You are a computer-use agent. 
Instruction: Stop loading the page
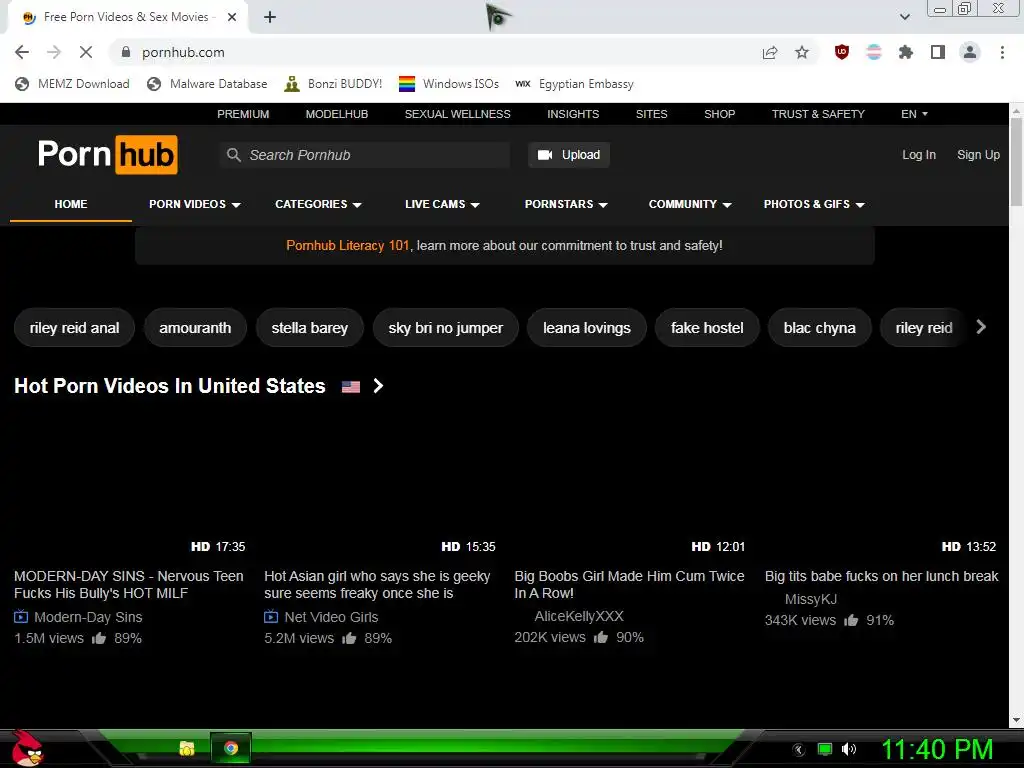(86, 52)
